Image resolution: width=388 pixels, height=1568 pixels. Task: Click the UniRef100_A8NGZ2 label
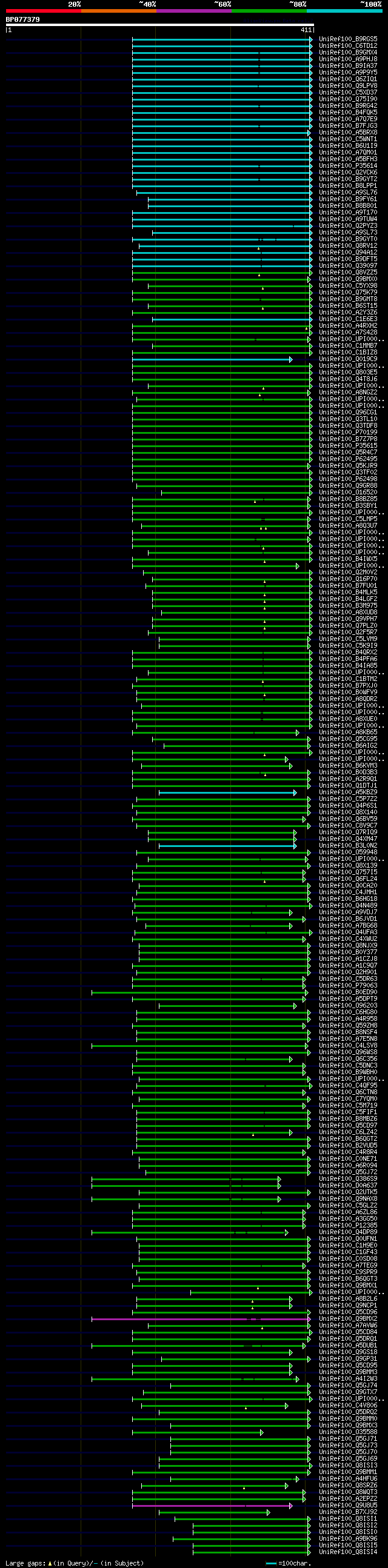pyautogui.click(x=348, y=393)
